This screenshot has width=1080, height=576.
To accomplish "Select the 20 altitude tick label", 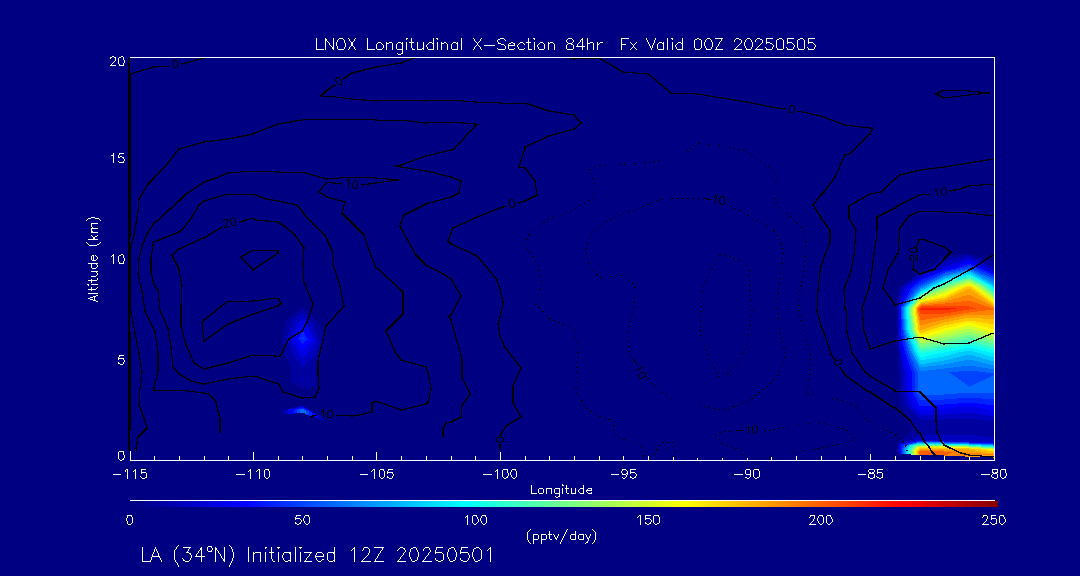I will click(x=114, y=61).
